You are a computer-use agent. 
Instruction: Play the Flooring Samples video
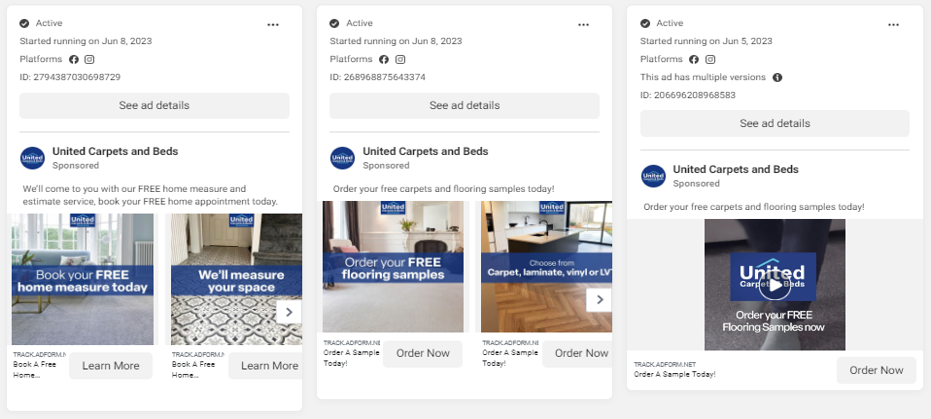coord(775,285)
